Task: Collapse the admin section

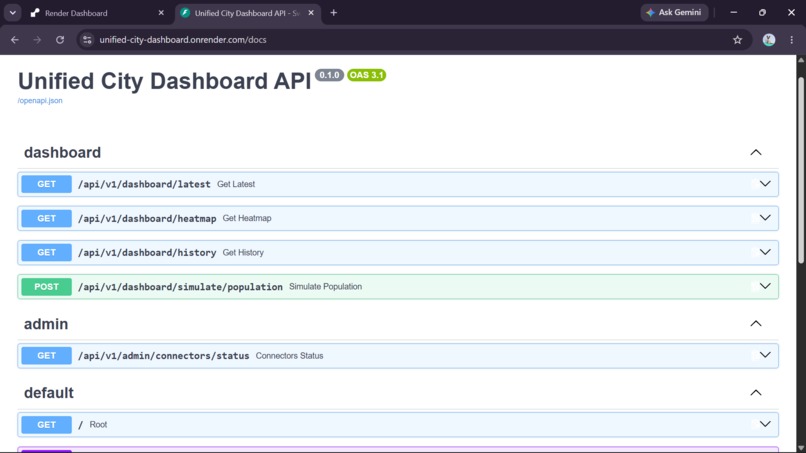Action: click(x=756, y=323)
